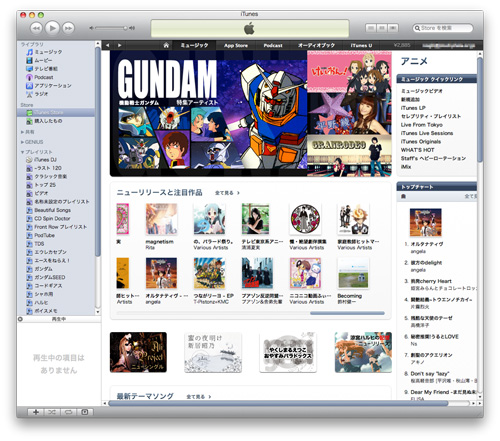The width and height of the screenshot is (500, 441).
Task: Click the Play button in the toolbar
Action: [52, 28]
